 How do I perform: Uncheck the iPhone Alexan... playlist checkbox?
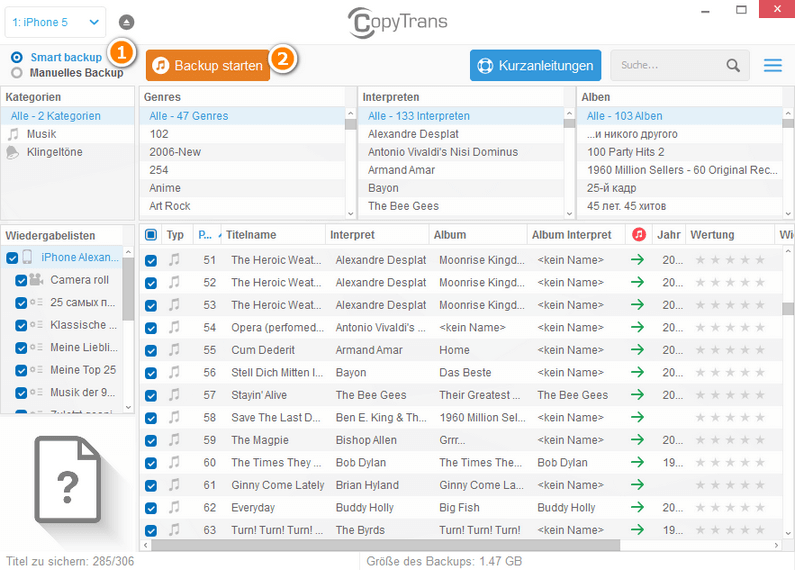point(12,258)
